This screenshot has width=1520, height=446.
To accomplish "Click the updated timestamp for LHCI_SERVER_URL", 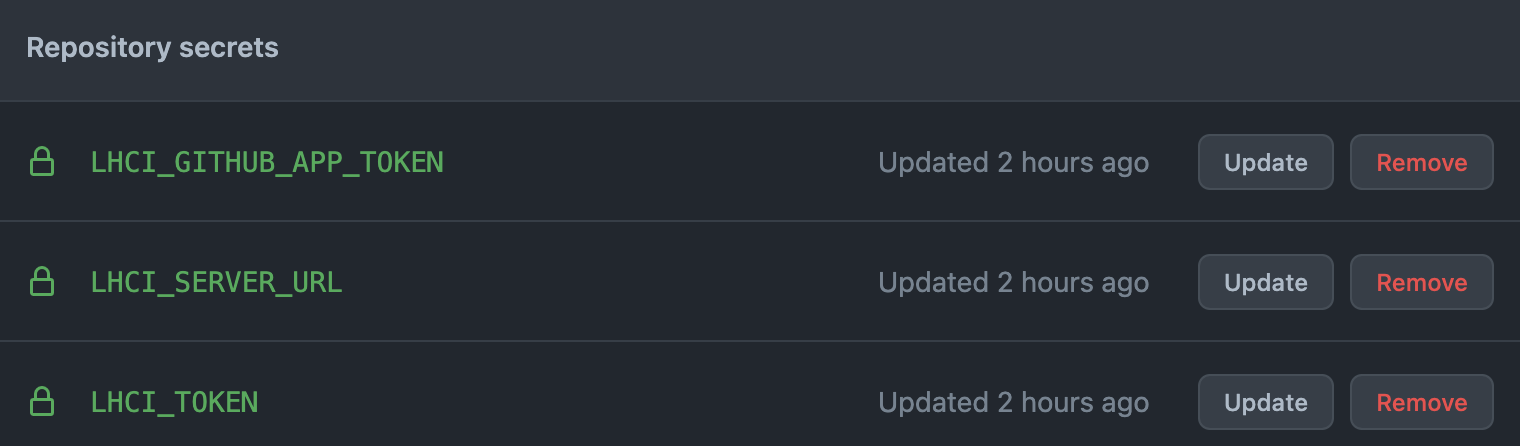I will (x=1013, y=282).
